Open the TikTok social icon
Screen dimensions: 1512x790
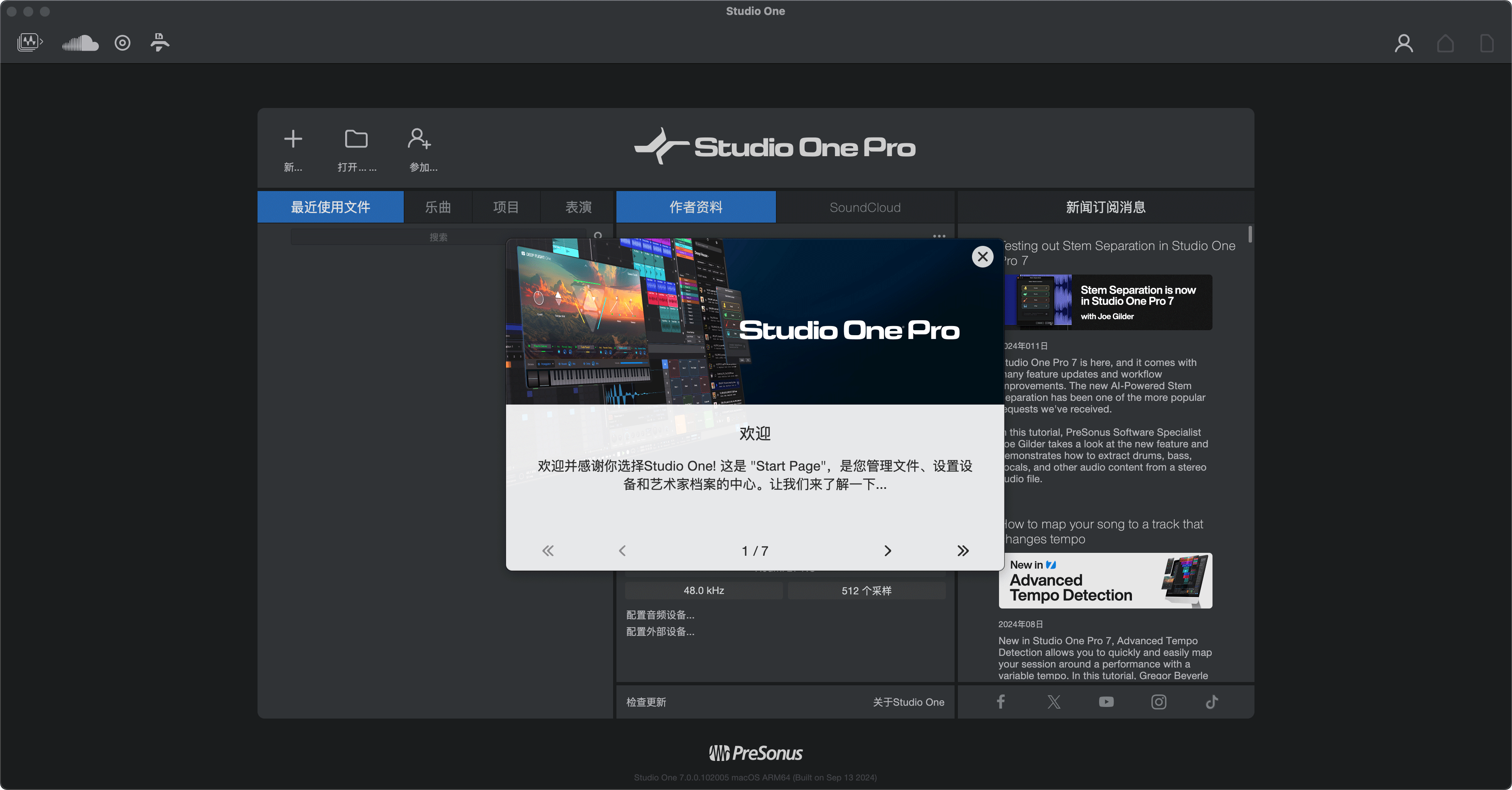click(x=1212, y=702)
